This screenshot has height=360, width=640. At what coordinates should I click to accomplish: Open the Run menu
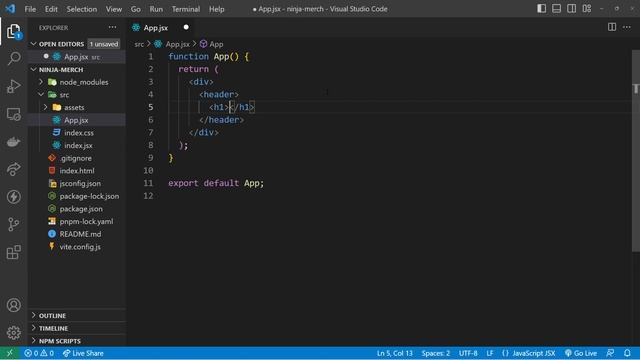coord(156,9)
